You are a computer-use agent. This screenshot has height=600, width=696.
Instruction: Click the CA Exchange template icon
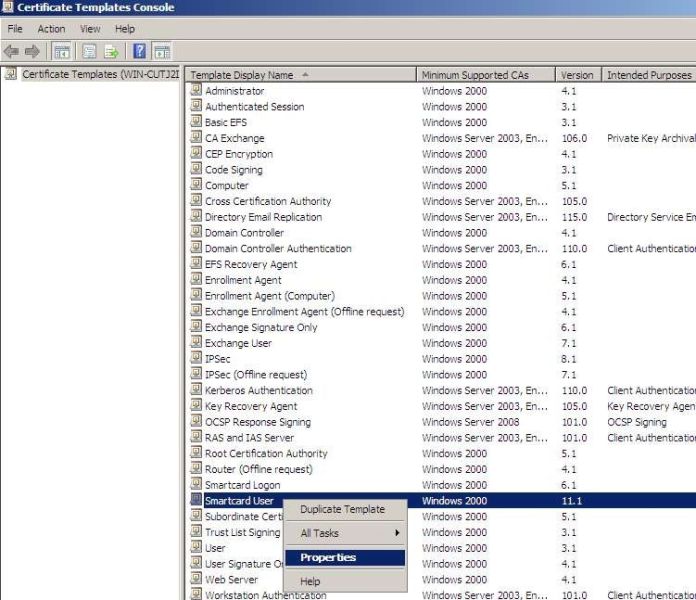[x=196, y=138]
